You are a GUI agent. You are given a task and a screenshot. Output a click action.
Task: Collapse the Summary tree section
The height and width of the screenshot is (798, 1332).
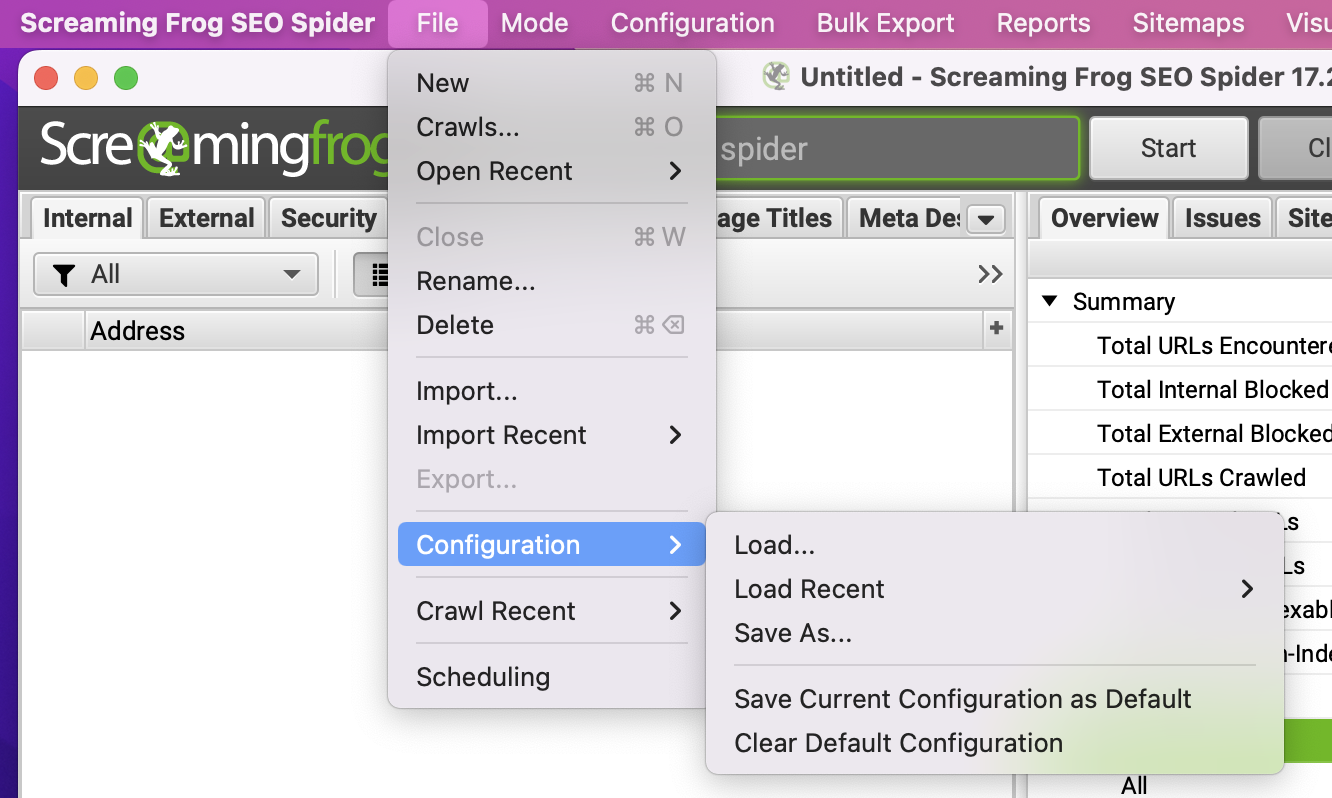click(1049, 301)
